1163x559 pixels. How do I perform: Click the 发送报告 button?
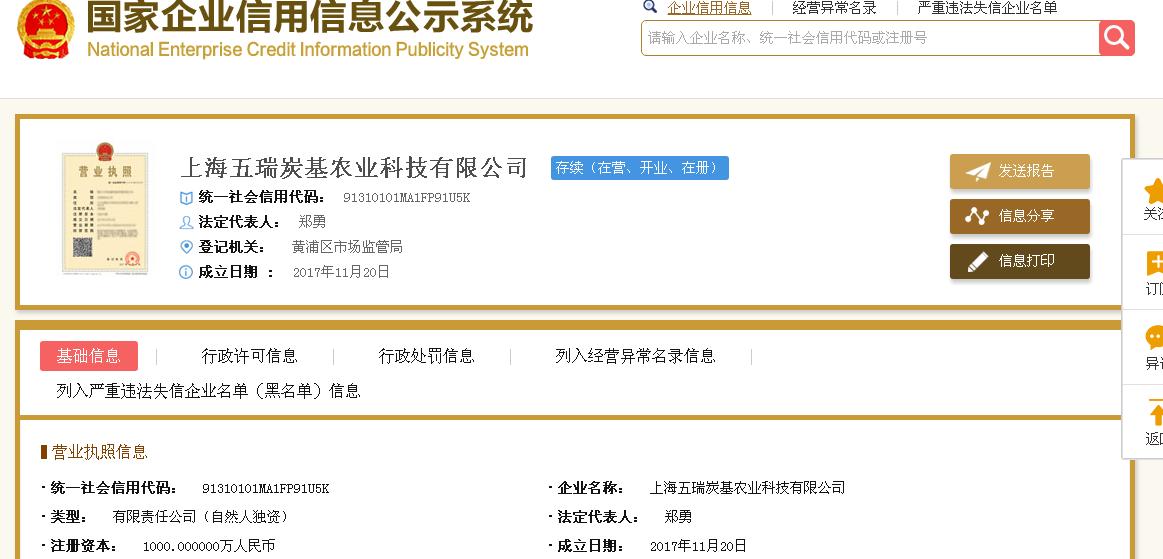coord(1020,171)
